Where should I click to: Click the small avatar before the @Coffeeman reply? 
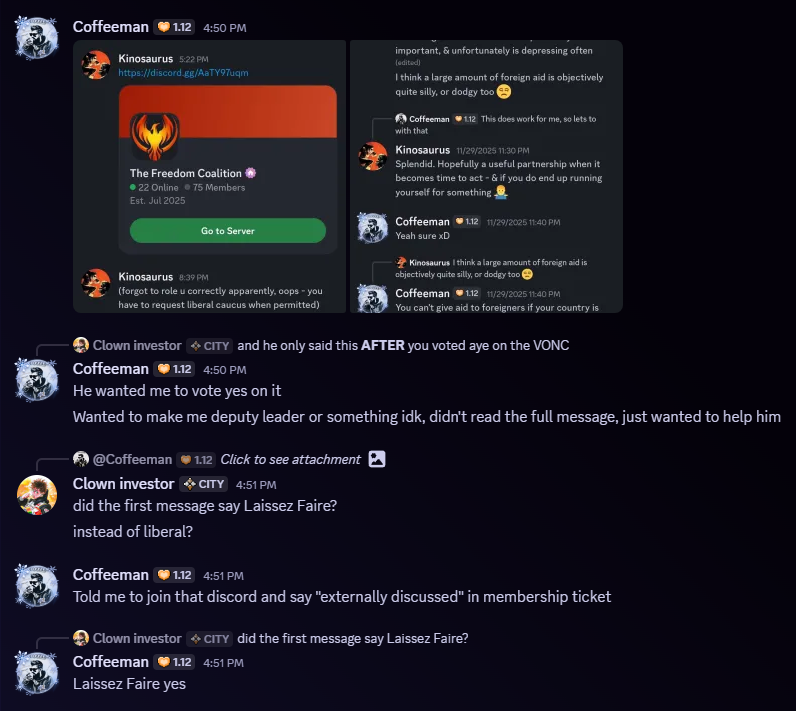[x=81, y=459]
